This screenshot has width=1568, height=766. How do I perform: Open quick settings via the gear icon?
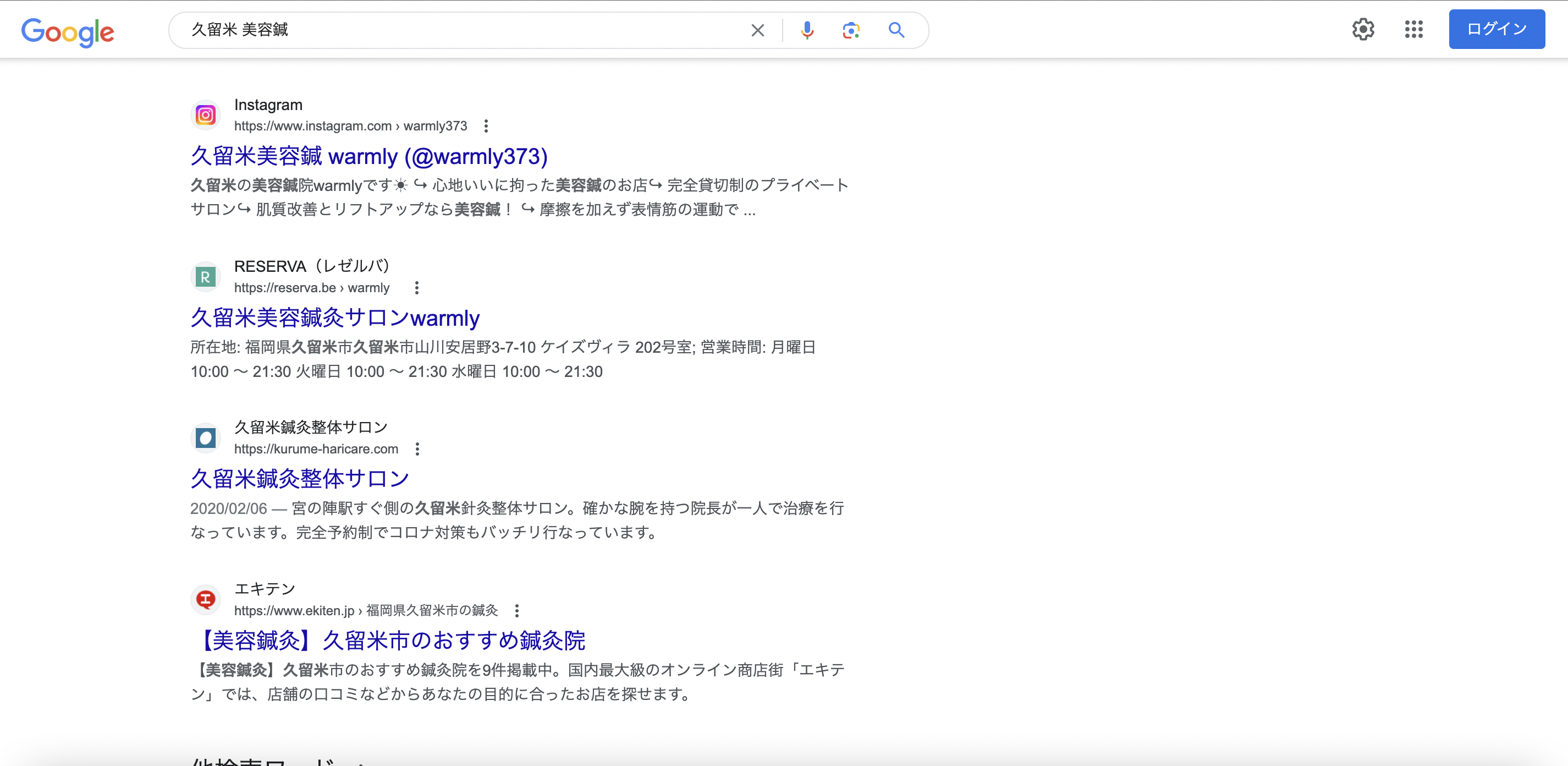pyautogui.click(x=1363, y=29)
